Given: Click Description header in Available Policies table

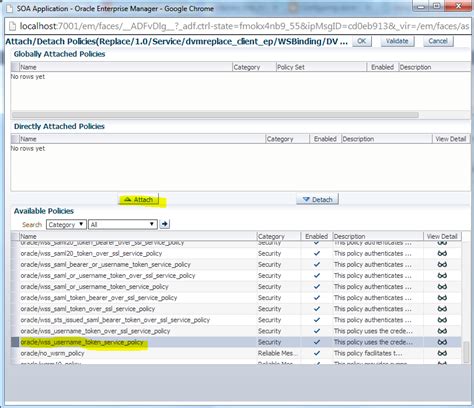Looking at the screenshot, I should (378, 236).
